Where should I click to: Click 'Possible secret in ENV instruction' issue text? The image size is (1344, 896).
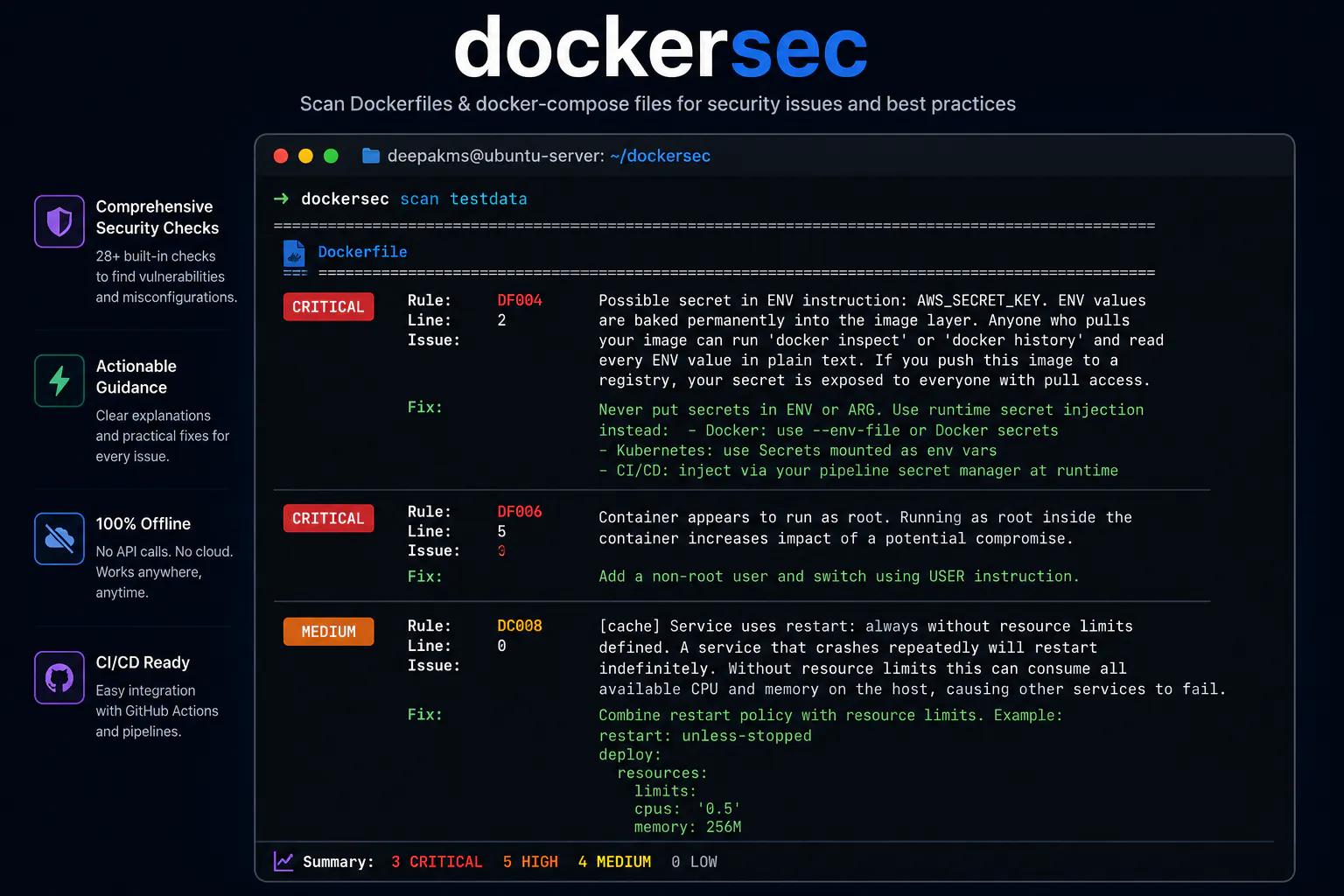tap(881, 340)
